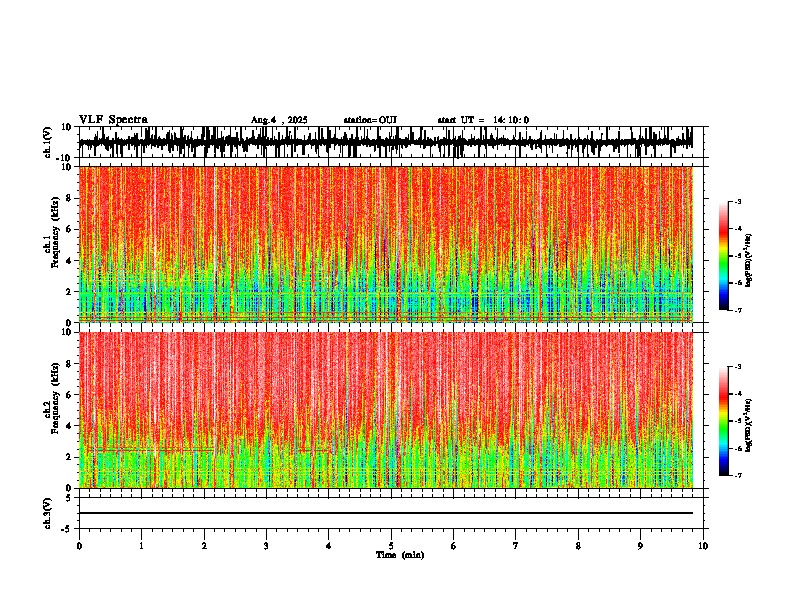Click the date text "Aug.4 , 2025"
This screenshot has width=792, height=612.
coord(279,120)
